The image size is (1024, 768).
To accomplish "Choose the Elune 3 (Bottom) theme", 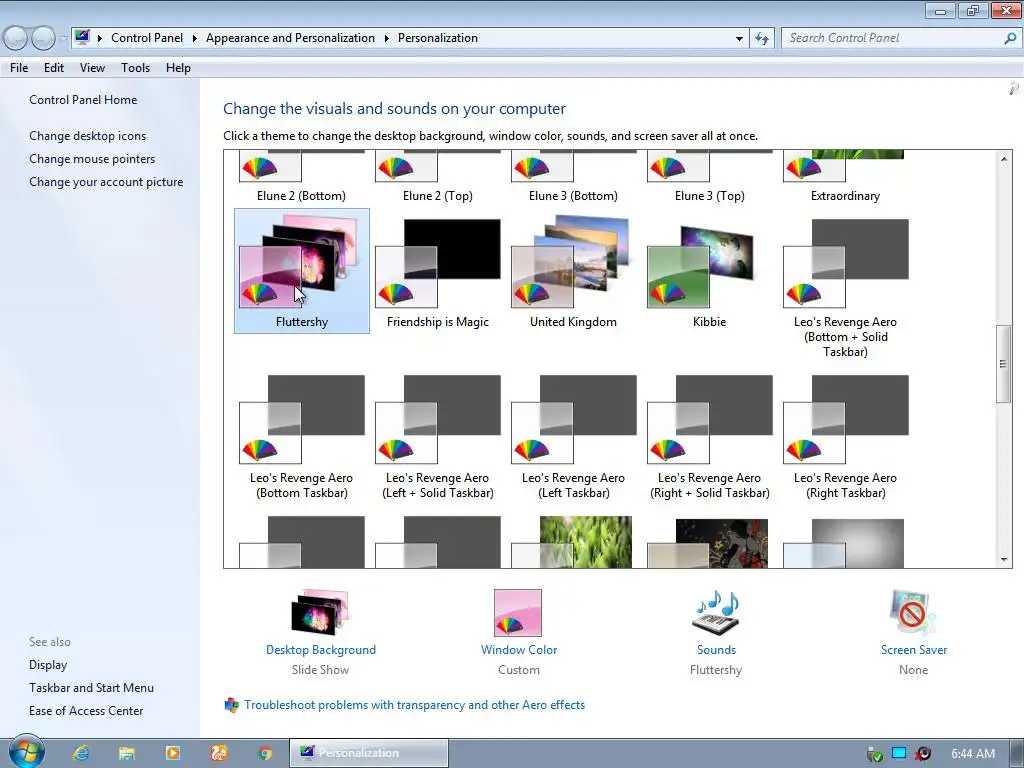I will pyautogui.click(x=573, y=178).
